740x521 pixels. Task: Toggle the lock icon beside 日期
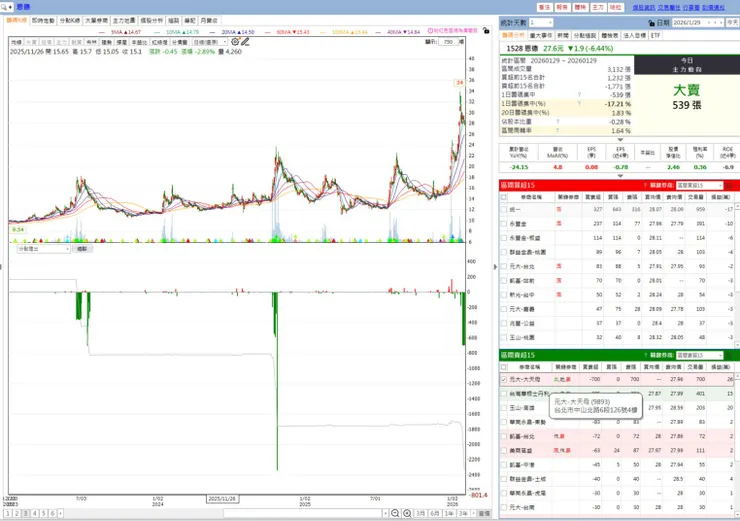[x=651, y=23]
